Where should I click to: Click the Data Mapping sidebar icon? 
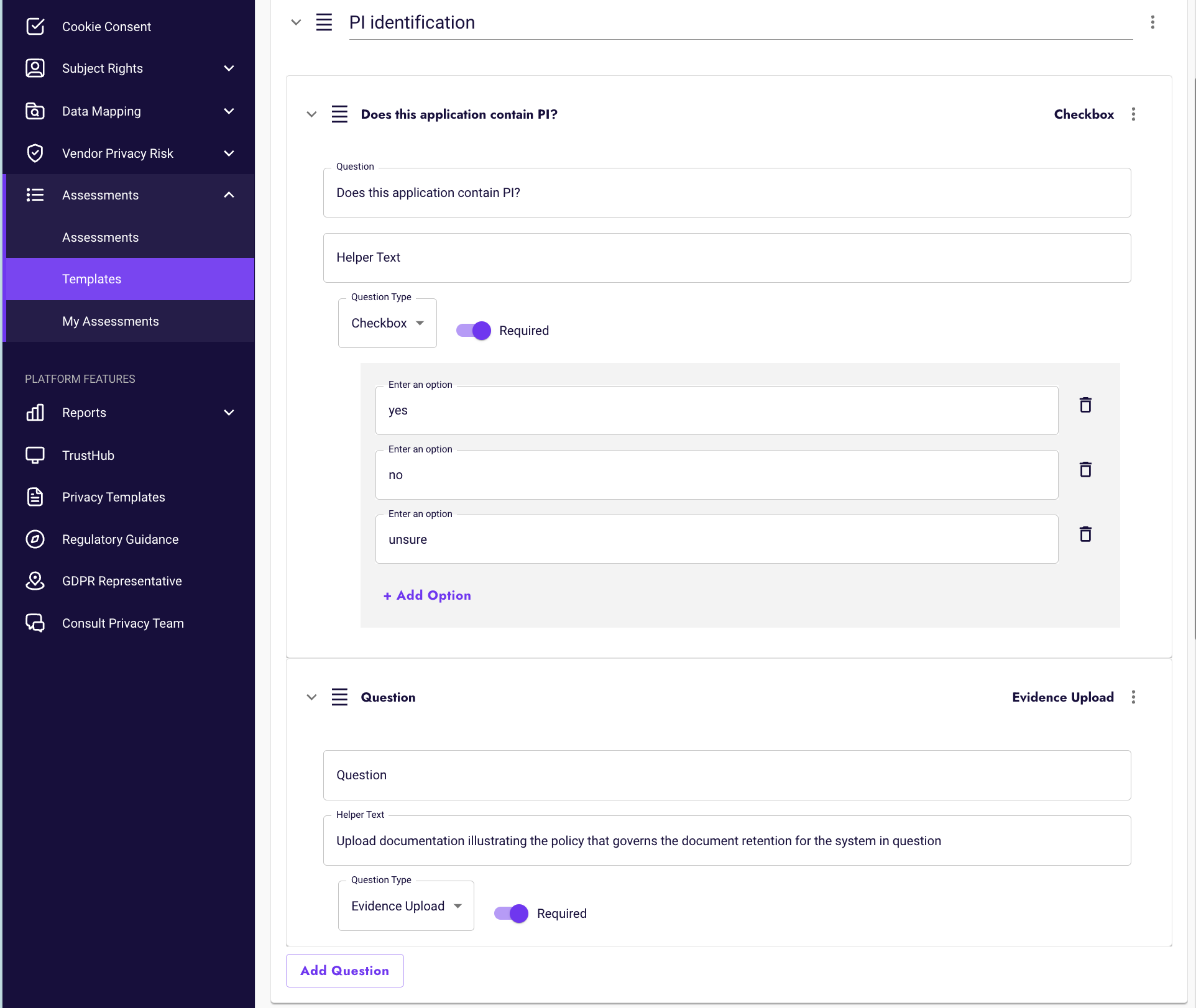tap(35, 111)
